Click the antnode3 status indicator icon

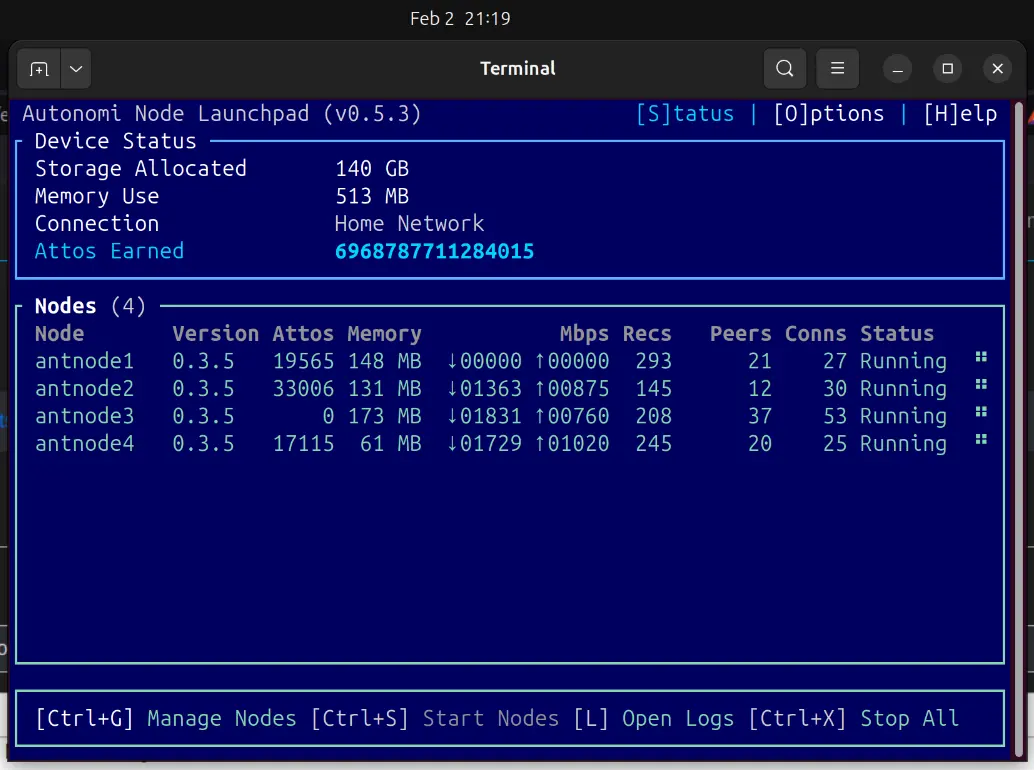(x=981, y=412)
